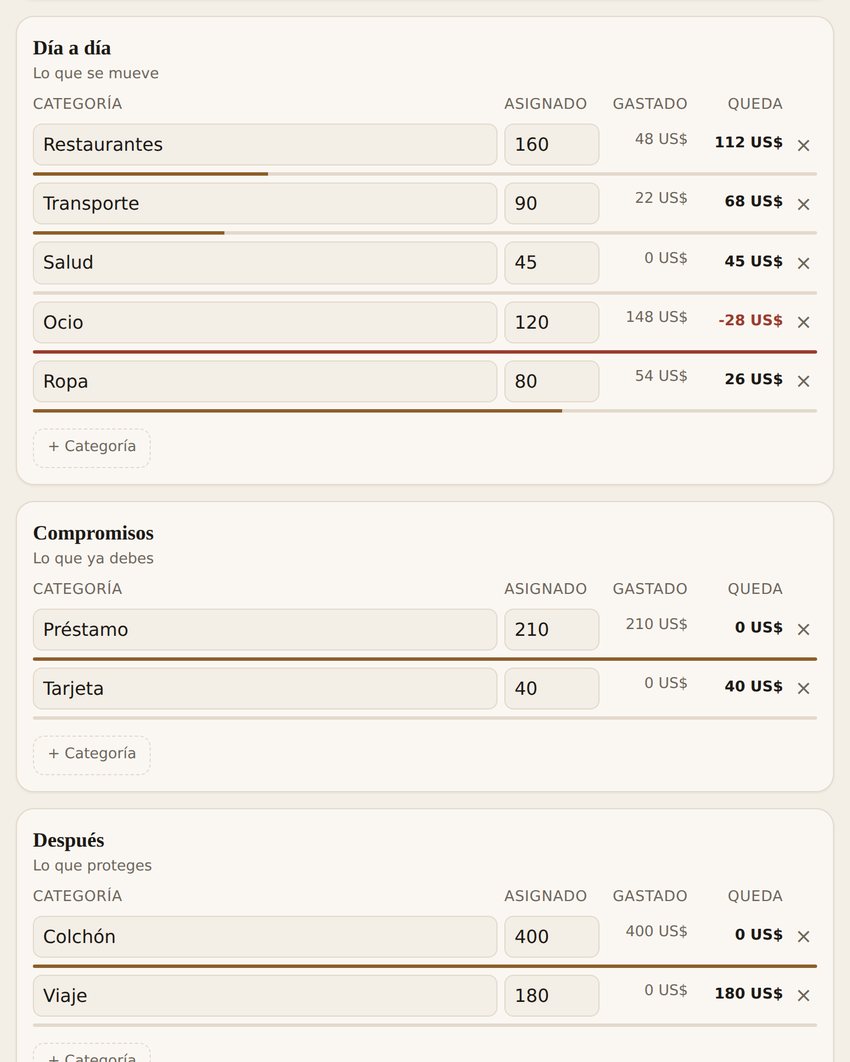Edit the Restaurantes category name field
The height and width of the screenshot is (1062, 850).
pyautogui.click(x=265, y=144)
